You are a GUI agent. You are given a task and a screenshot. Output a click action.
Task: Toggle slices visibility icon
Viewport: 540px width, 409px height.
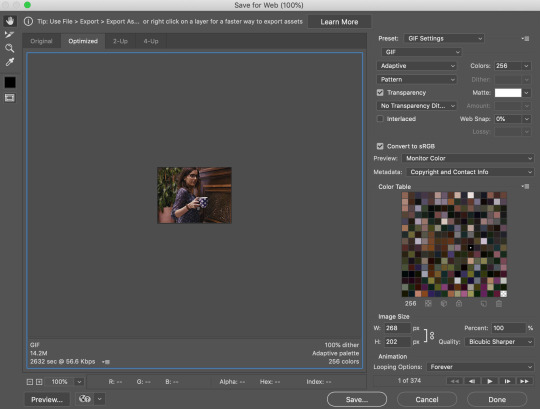10,98
